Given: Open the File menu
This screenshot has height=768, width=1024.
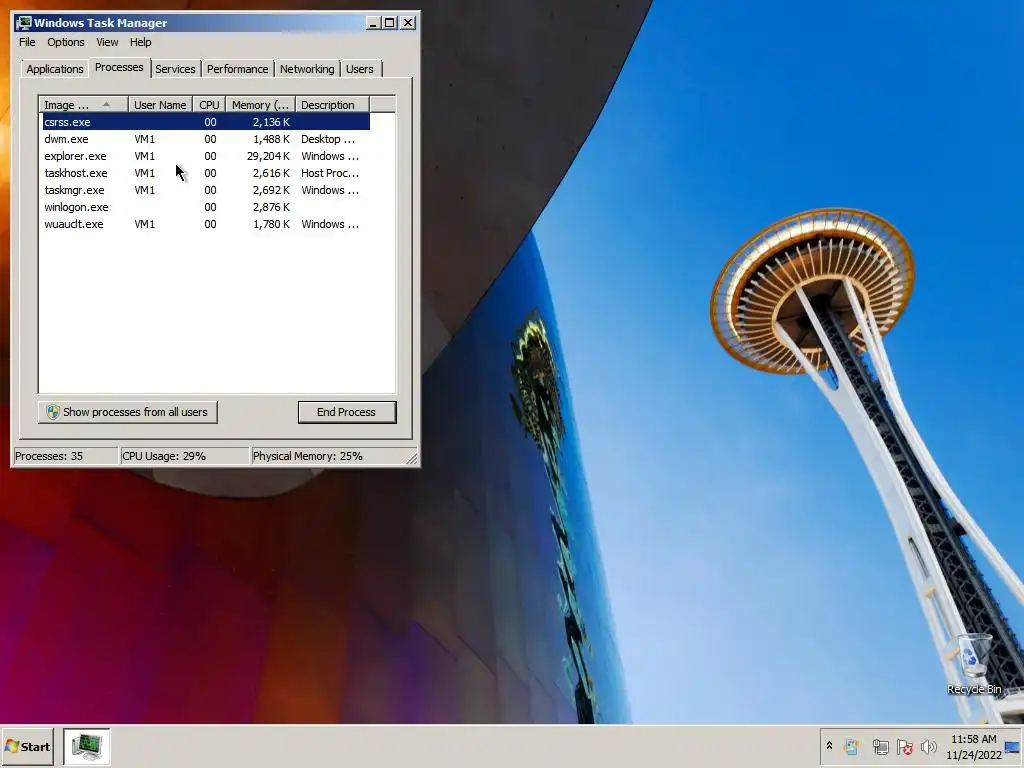Looking at the screenshot, I should click(27, 42).
